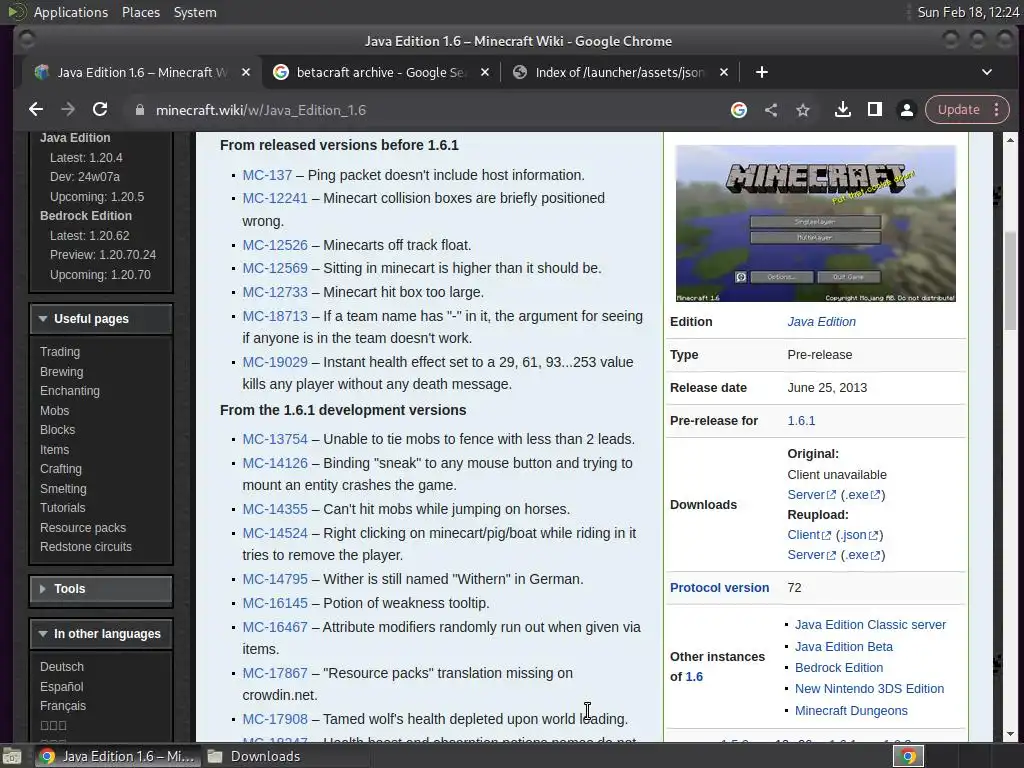Viewport: 1024px width, 768px height.
Task: Reload the current wiki page
Action: pyautogui.click(x=100, y=110)
